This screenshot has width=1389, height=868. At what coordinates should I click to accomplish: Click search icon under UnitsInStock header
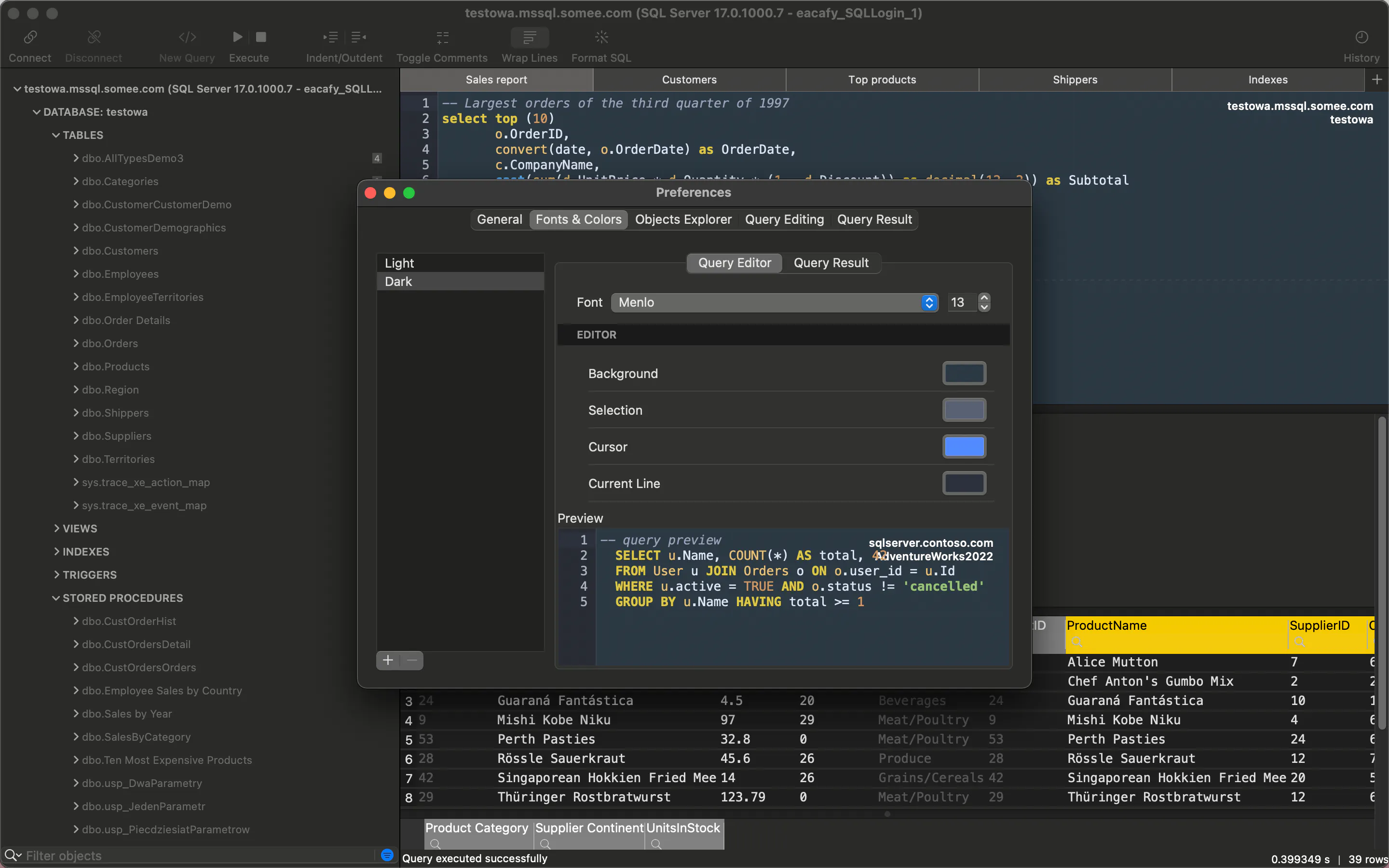pos(656,844)
